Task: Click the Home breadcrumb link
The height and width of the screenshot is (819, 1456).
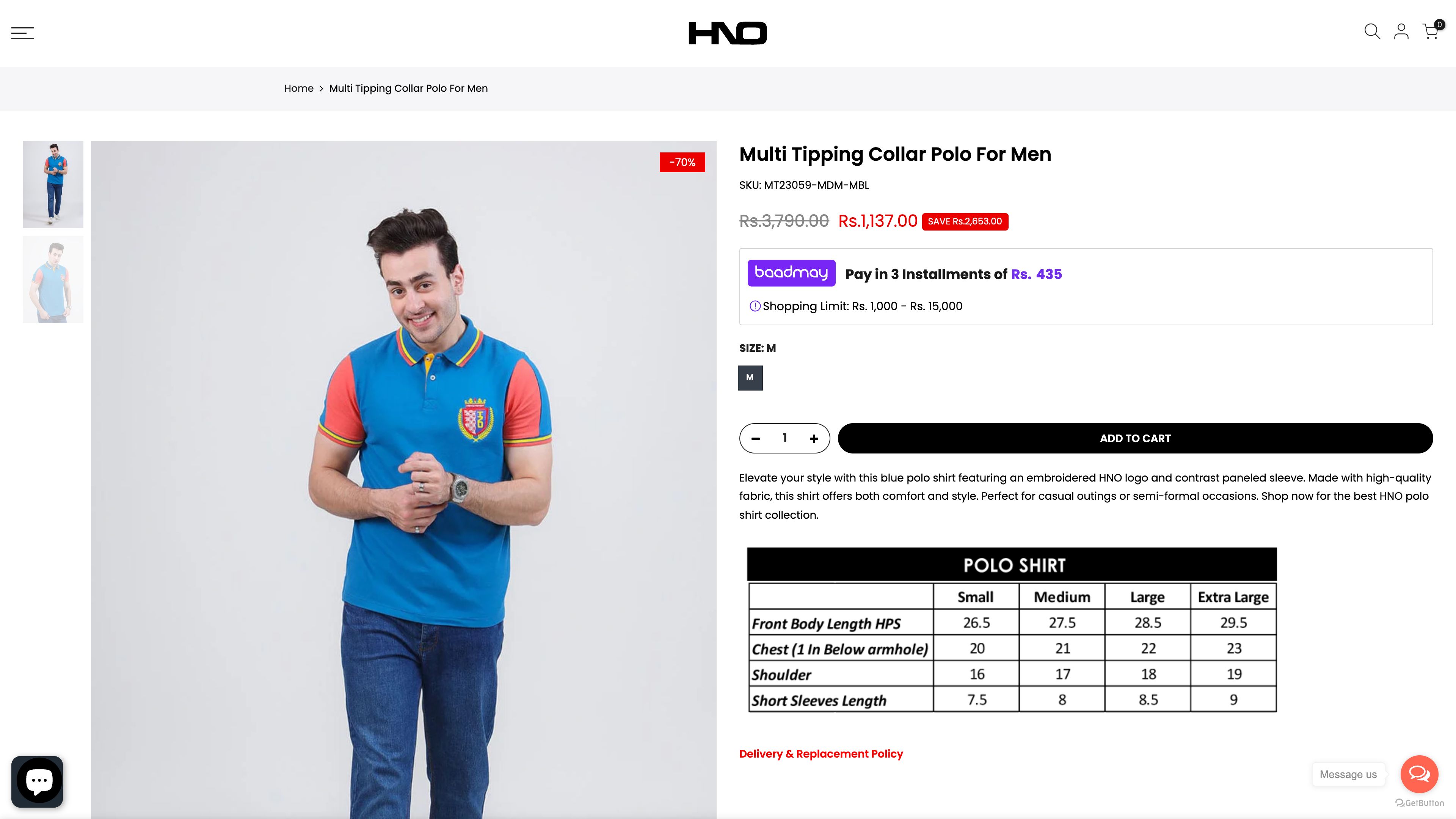Action: [298, 88]
